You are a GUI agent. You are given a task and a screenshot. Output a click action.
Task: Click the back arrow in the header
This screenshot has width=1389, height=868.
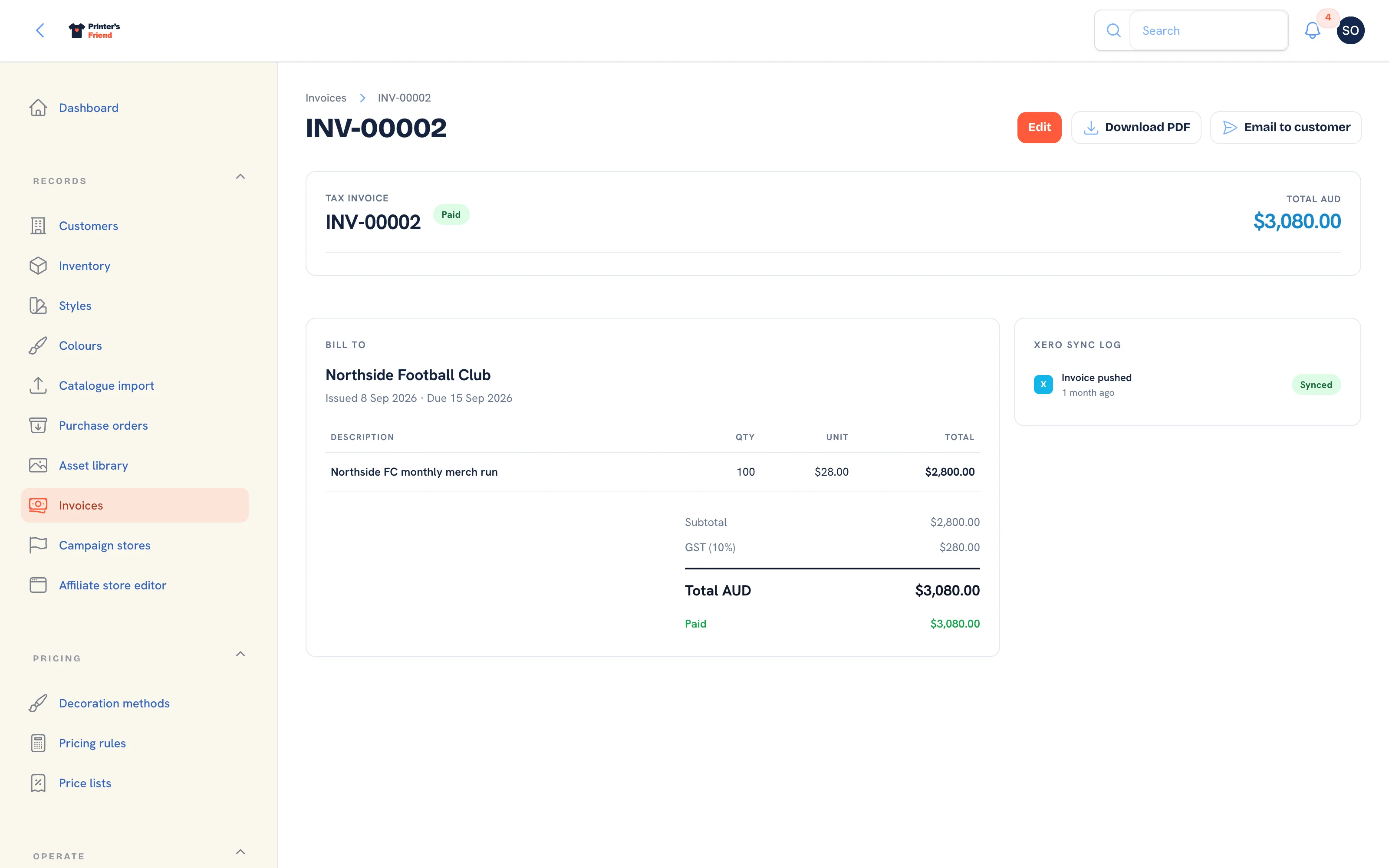click(40, 30)
